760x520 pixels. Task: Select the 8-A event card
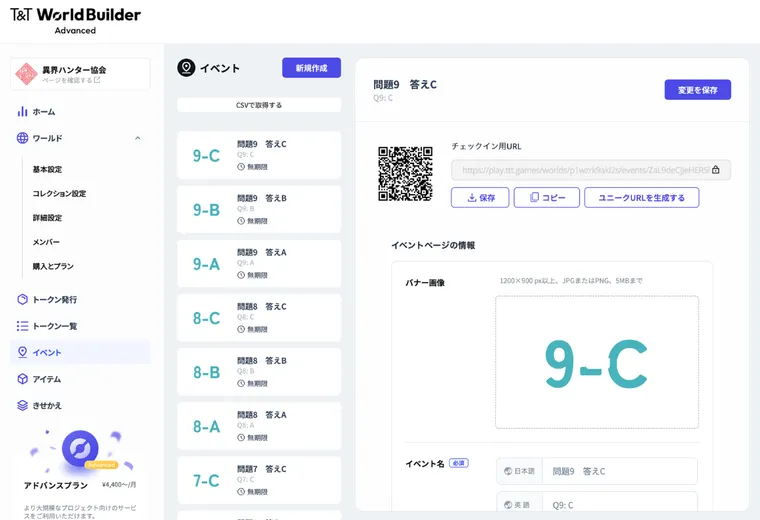pos(259,426)
